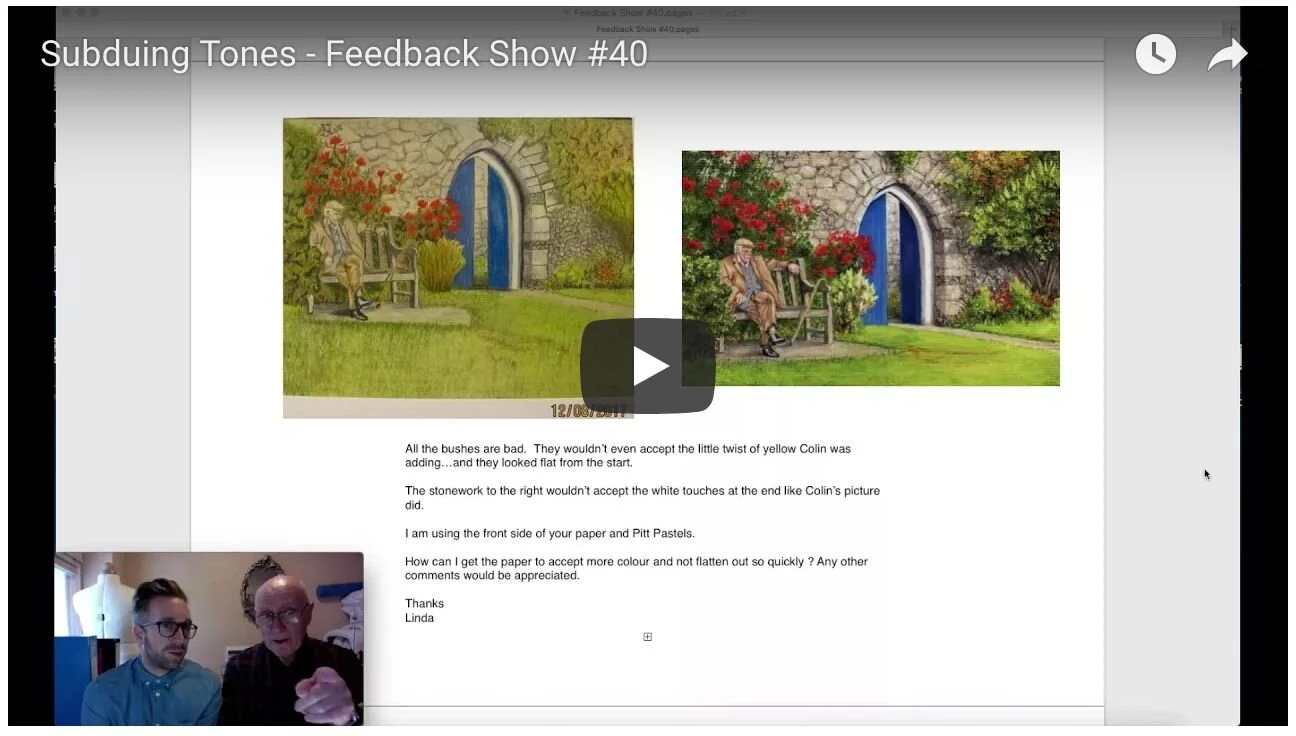
Task: Click the left garden drawing dated 12/08/2017
Action: [x=458, y=267]
